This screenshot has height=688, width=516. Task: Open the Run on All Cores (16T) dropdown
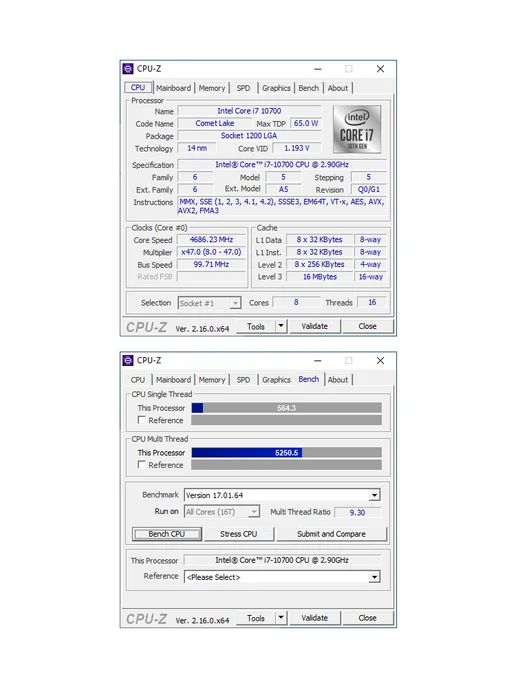[222, 512]
